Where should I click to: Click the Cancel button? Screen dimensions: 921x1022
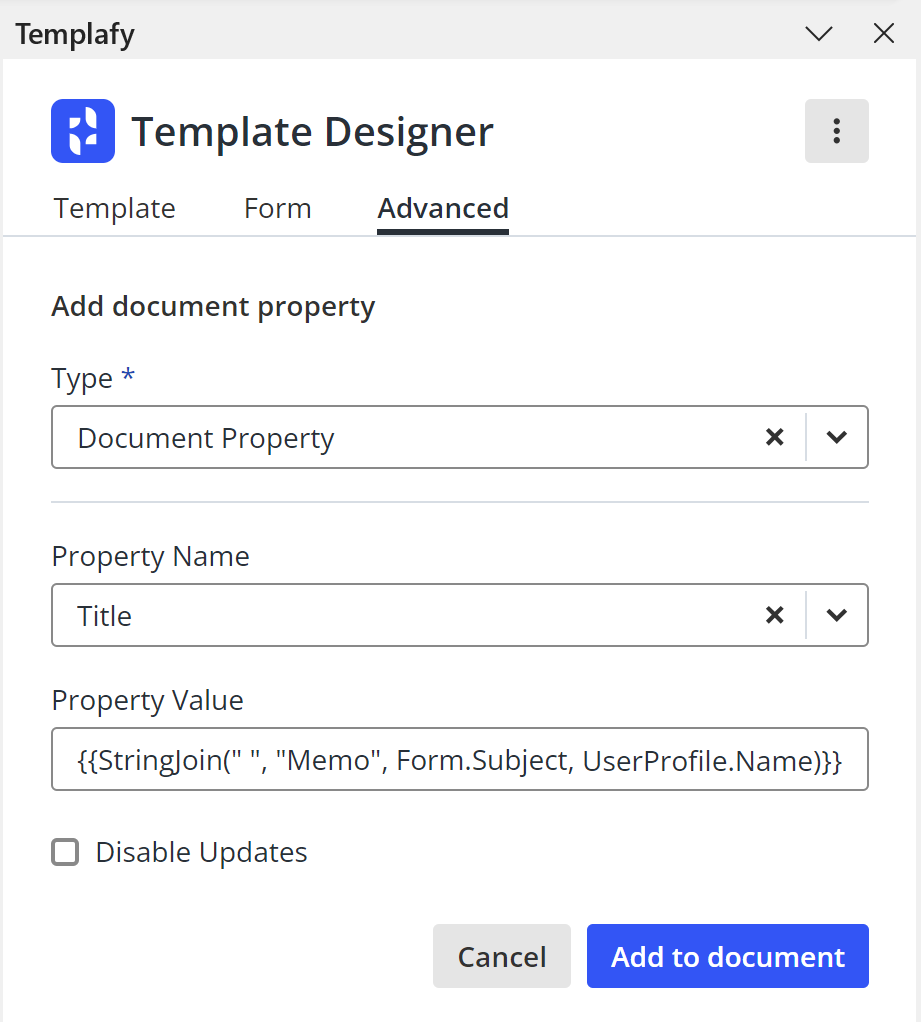tap(502, 956)
